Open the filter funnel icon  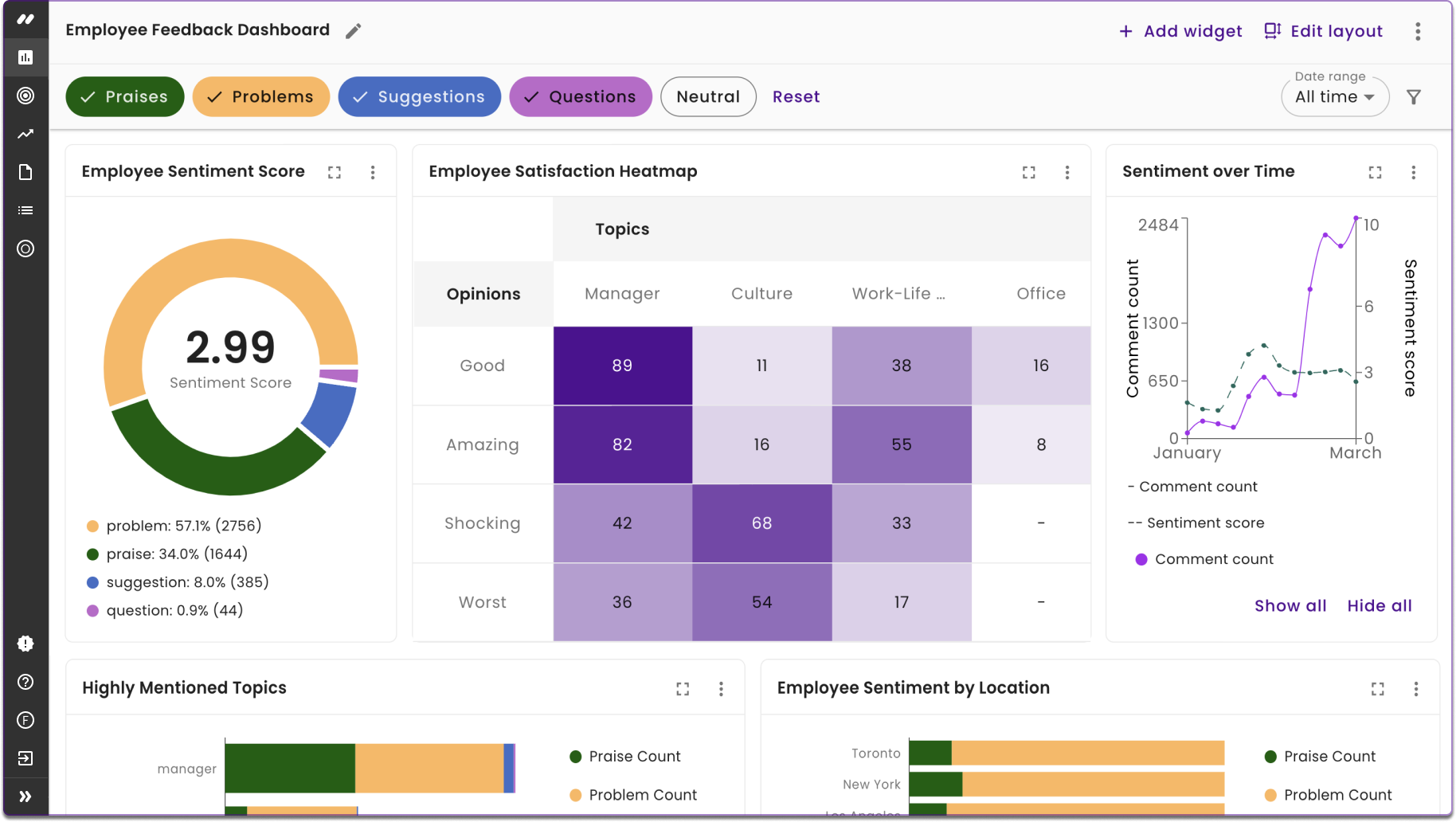pyautogui.click(x=1414, y=97)
